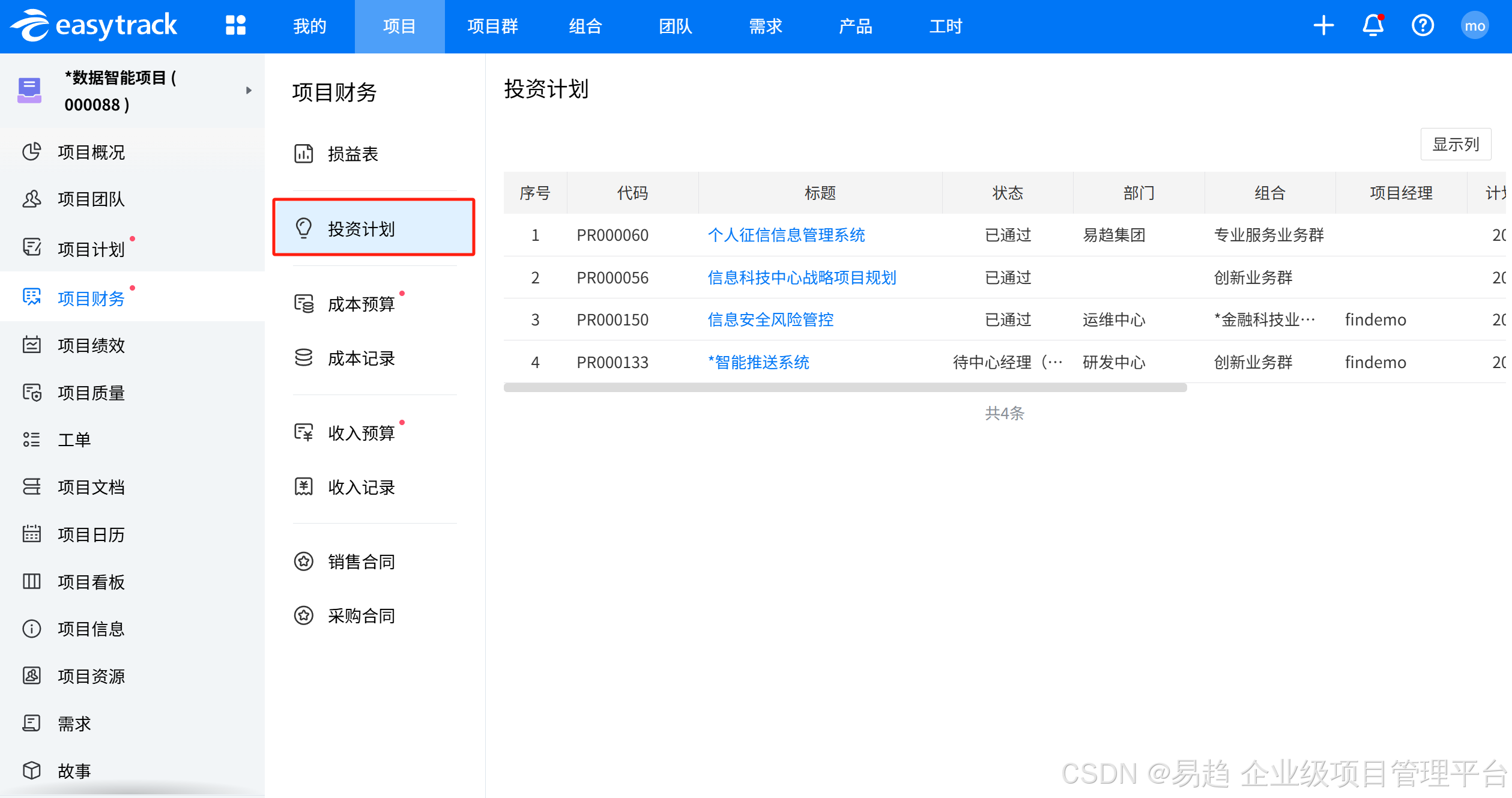The height and width of the screenshot is (798, 1512).
Task: Click the 销售合同 star badge icon
Action: pos(304,561)
